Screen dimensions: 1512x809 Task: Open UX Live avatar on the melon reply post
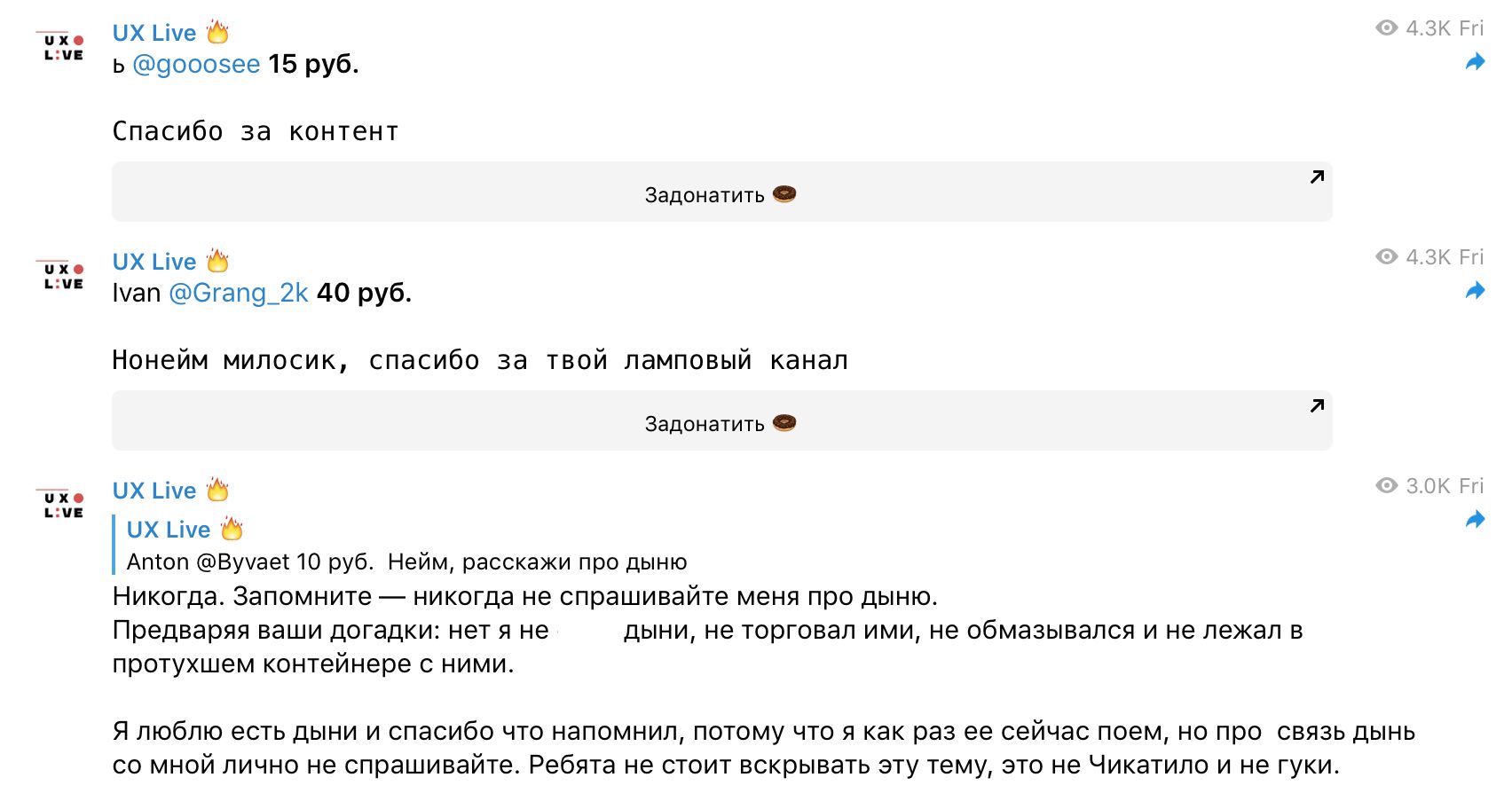tap(64, 505)
